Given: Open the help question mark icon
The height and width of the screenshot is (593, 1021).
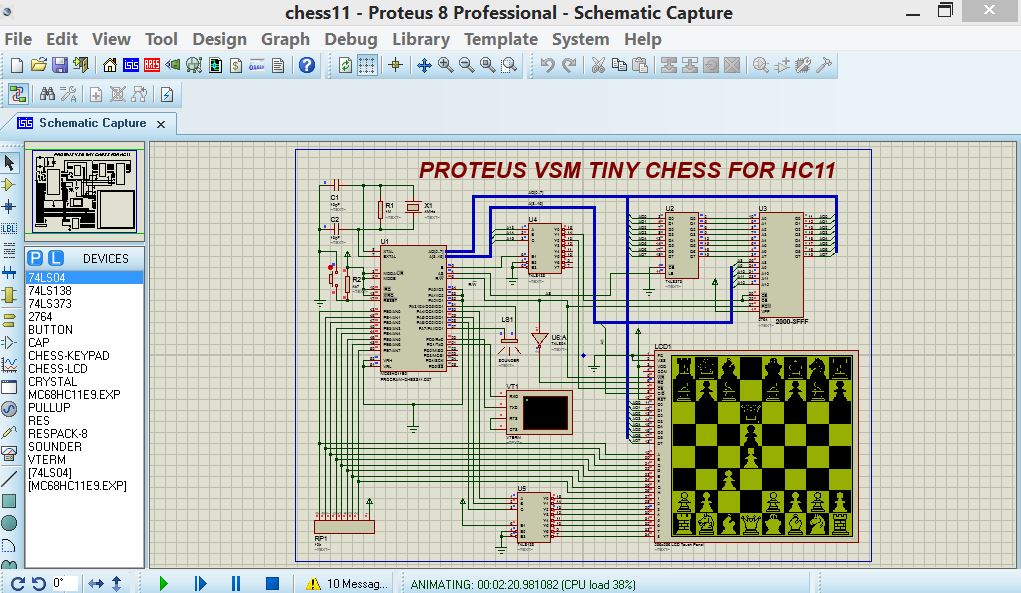Looking at the screenshot, I should point(307,65).
